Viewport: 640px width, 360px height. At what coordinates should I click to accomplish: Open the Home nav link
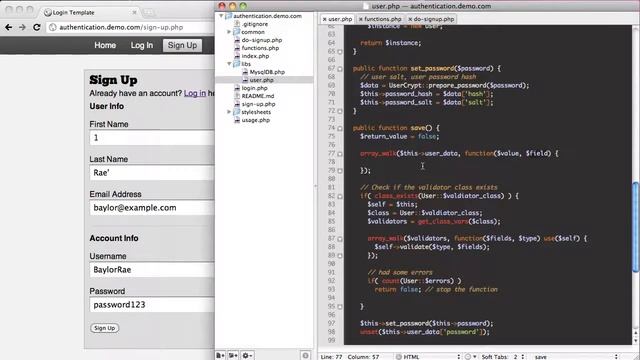105,45
